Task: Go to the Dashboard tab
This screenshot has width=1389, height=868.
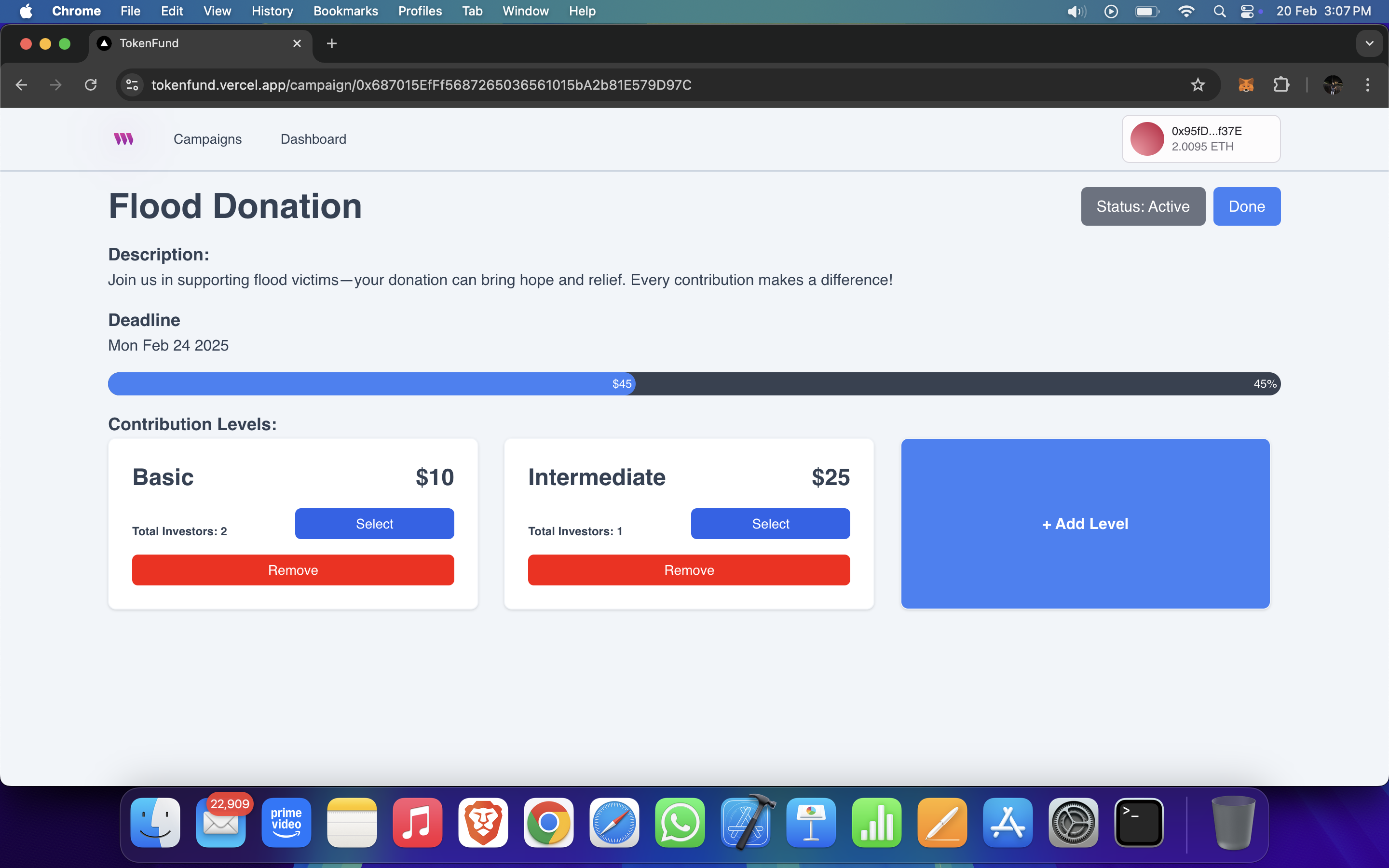Action: (313, 139)
